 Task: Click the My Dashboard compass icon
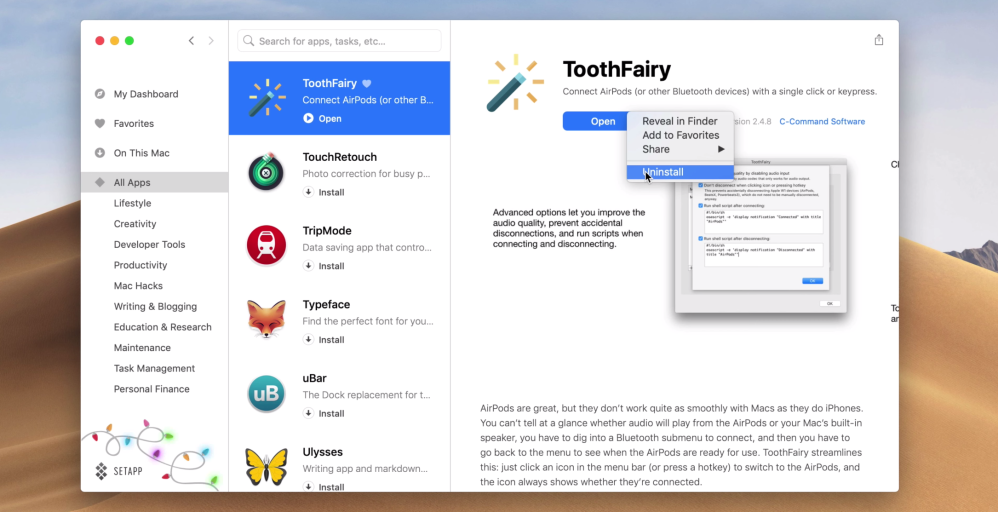coord(100,94)
